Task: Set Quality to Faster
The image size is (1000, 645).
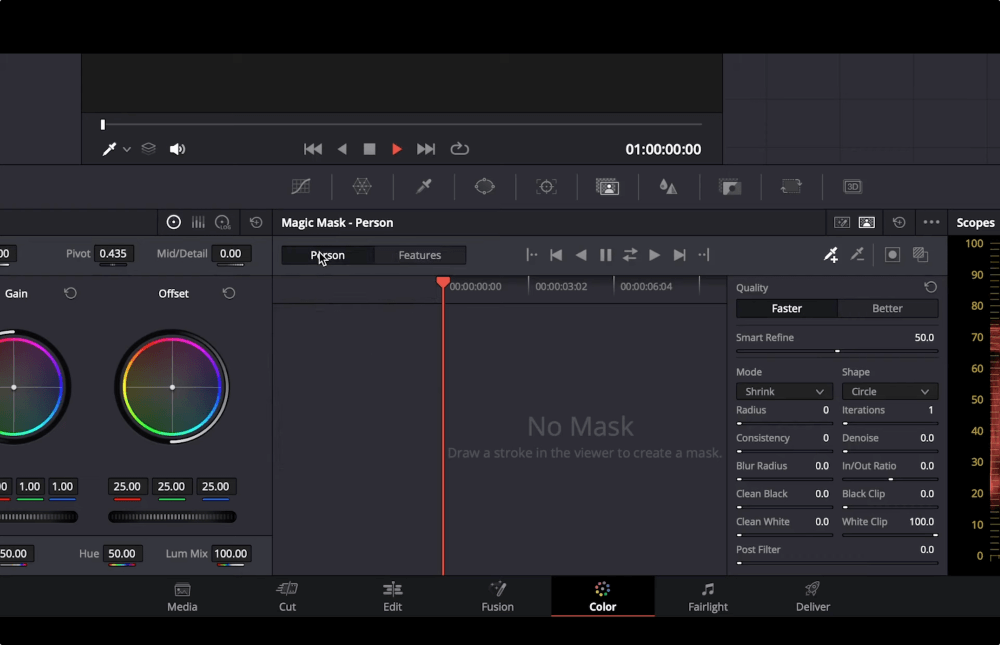Action: [x=786, y=308]
